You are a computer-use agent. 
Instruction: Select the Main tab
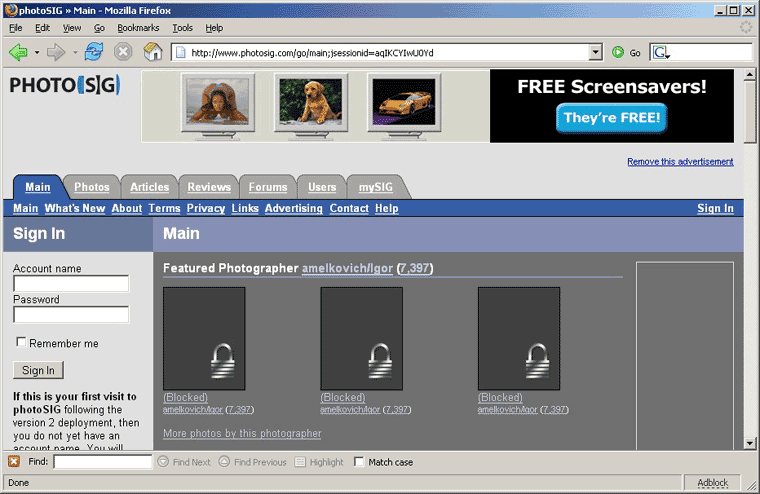[38, 187]
